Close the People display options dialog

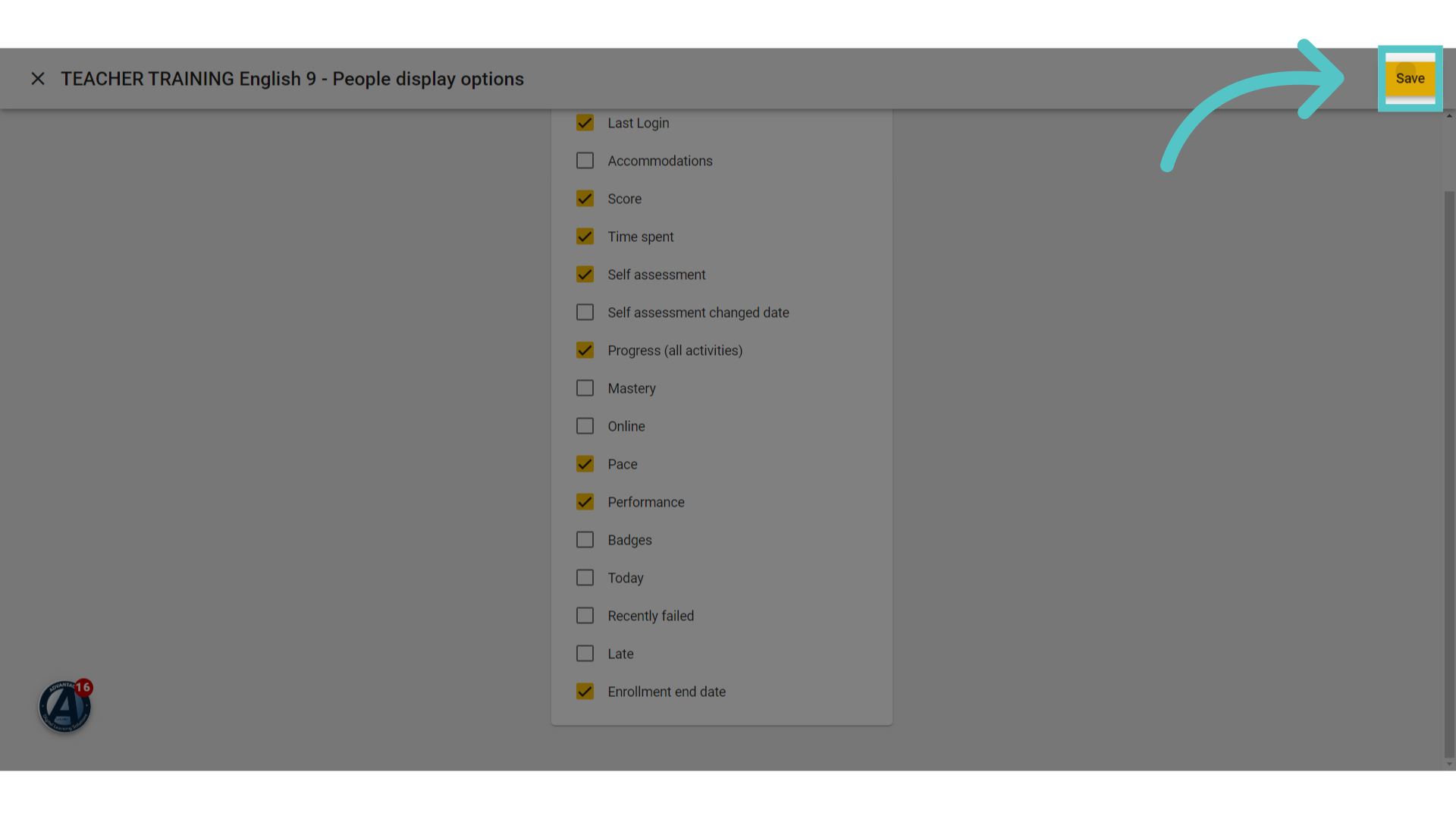[38, 79]
